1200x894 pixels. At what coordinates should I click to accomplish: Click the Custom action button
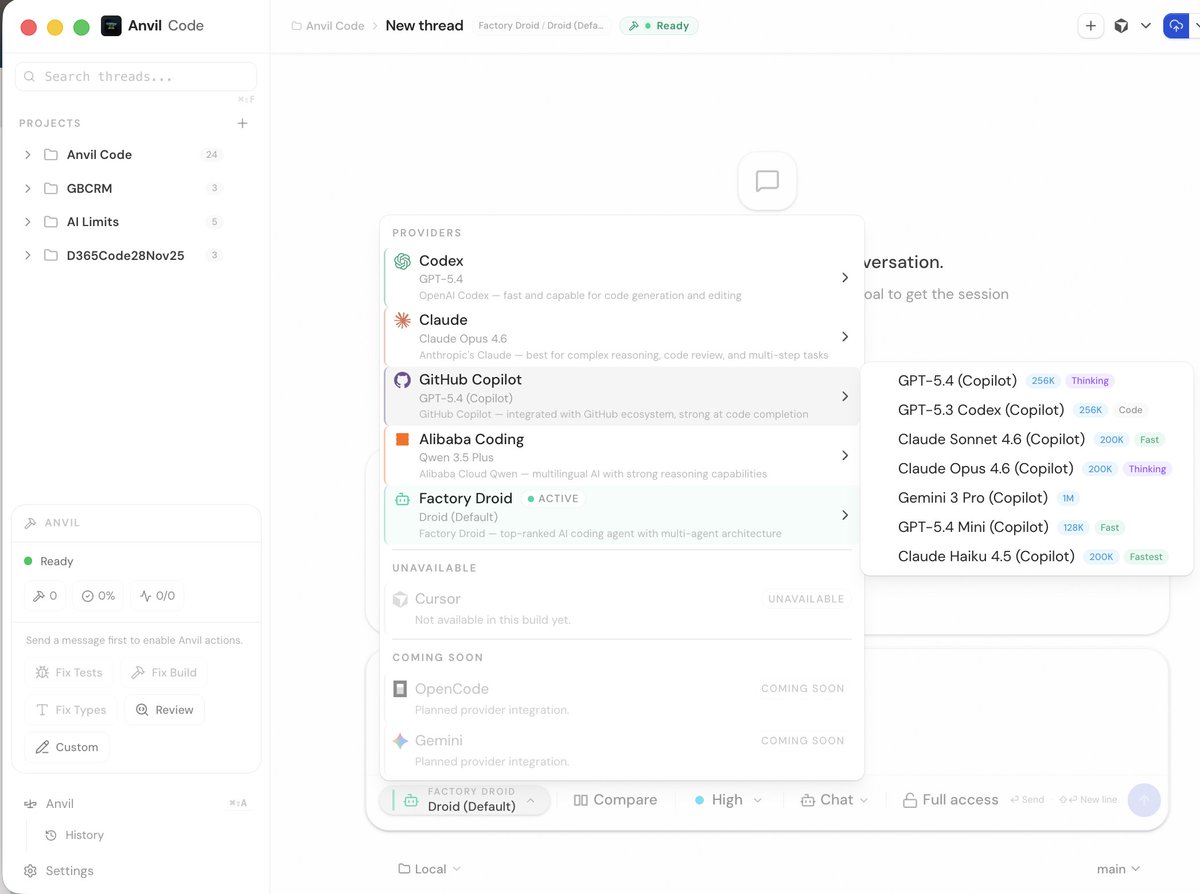67,747
